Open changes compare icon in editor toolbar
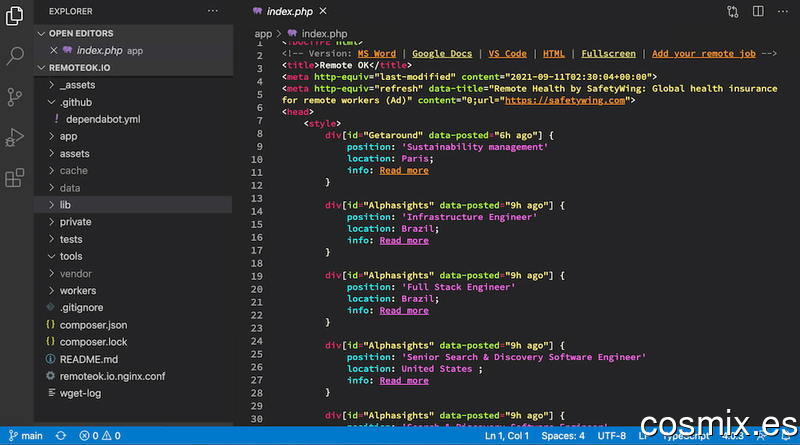The image size is (800, 445). tap(733, 11)
